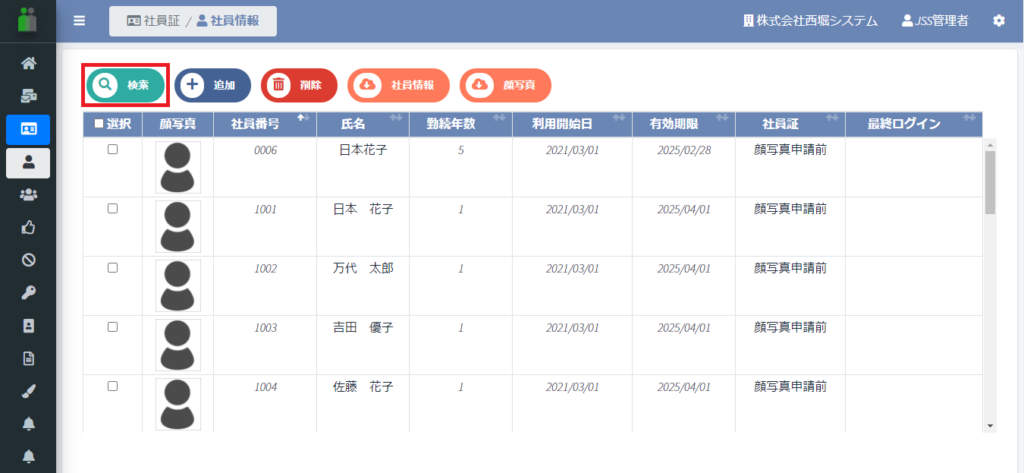Go to 社員証 breadcrumb

[x=153, y=21]
